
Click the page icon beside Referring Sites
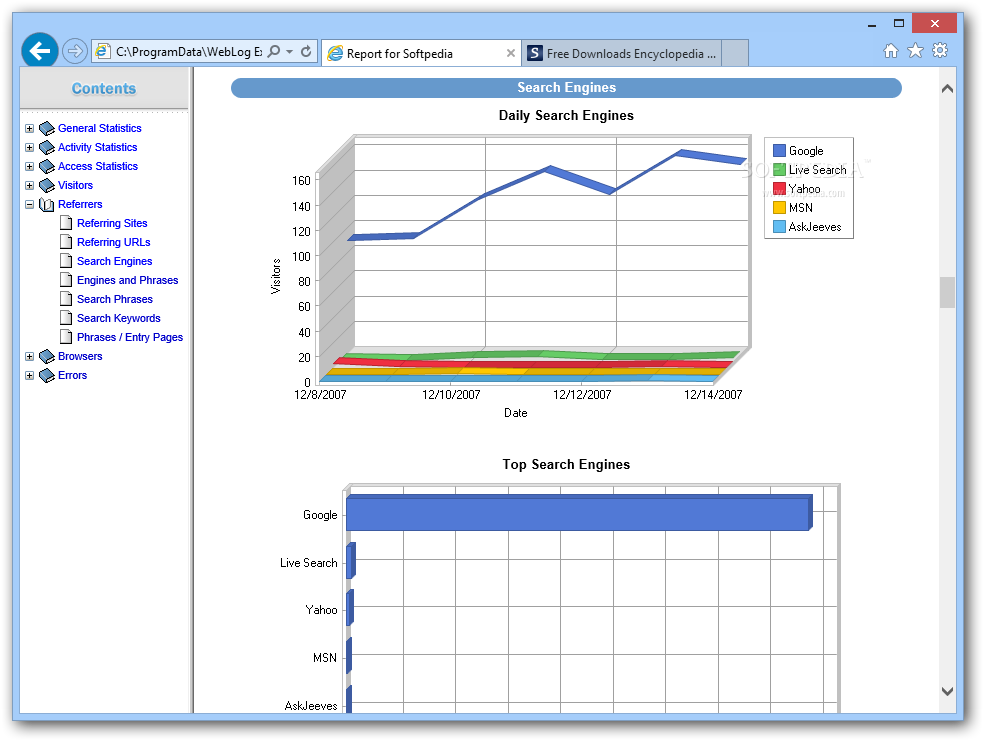66,223
